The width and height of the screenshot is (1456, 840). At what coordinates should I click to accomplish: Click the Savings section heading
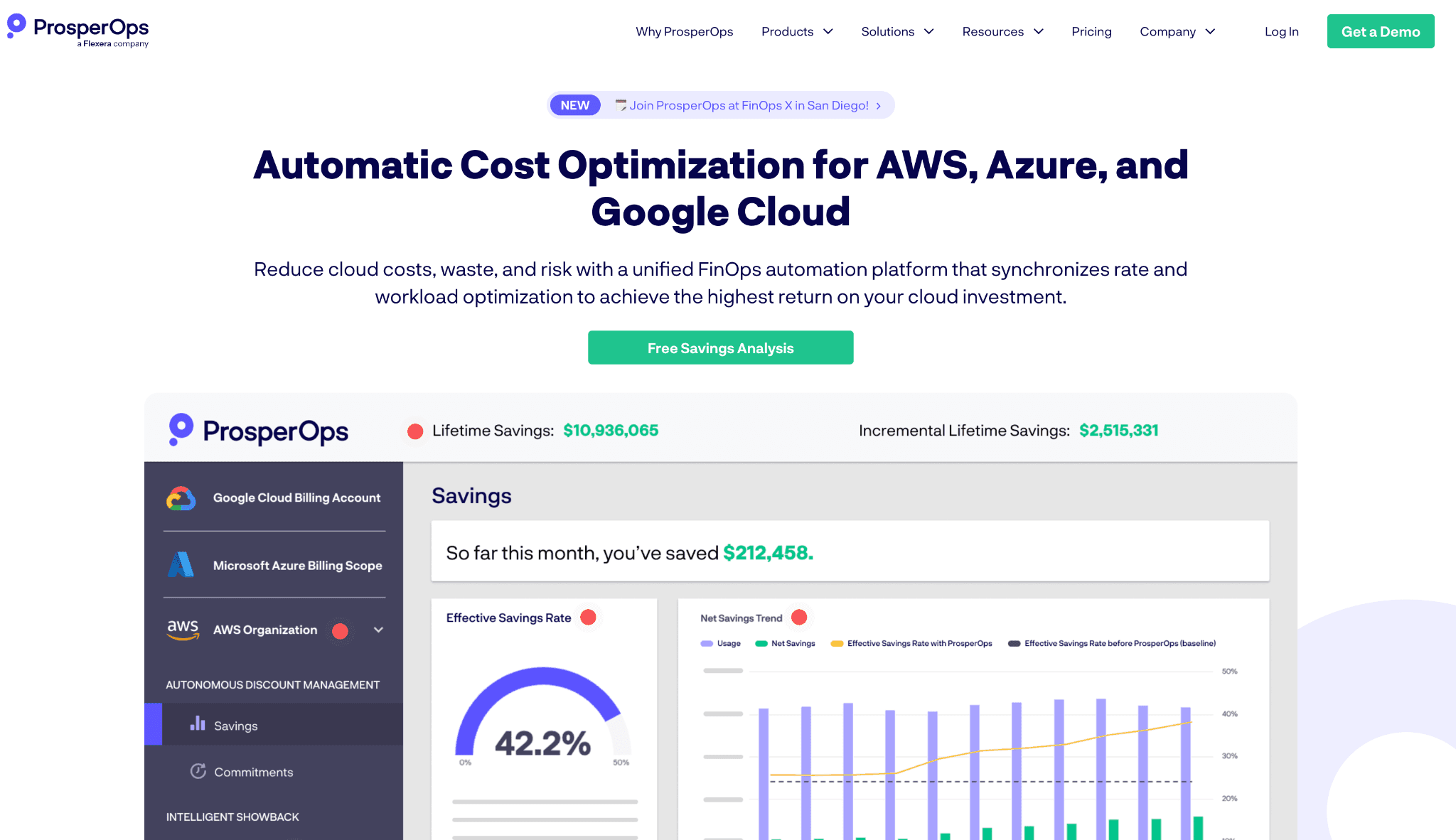471,496
